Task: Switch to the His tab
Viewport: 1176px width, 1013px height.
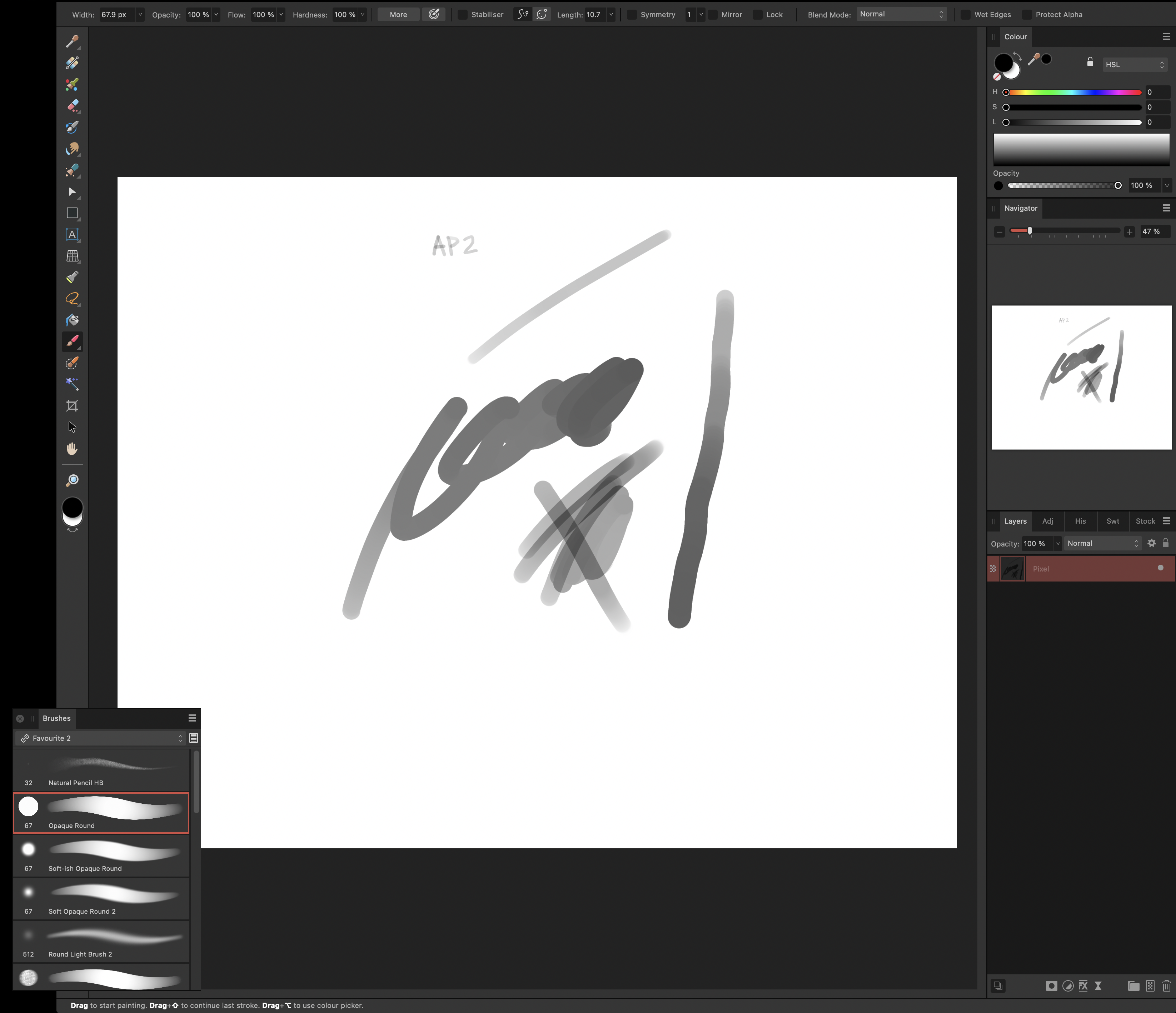Action: point(1080,521)
